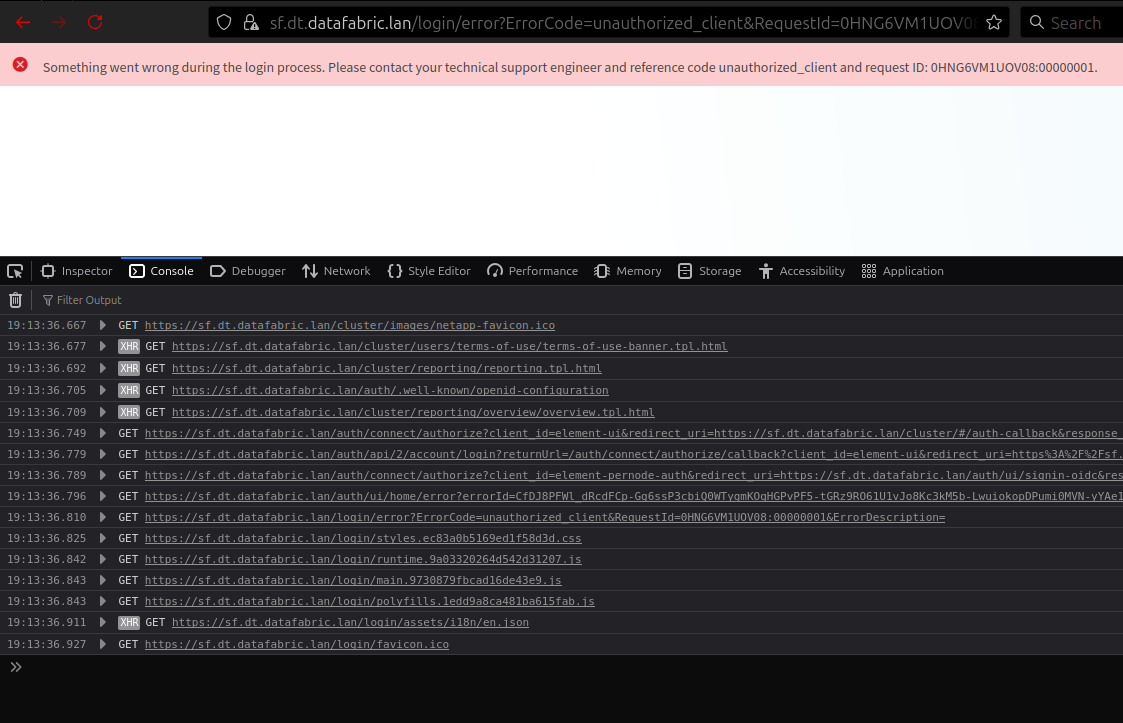This screenshot has width=1123, height=723.
Task: Click the red error icon in the banner
Action: [20, 64]
